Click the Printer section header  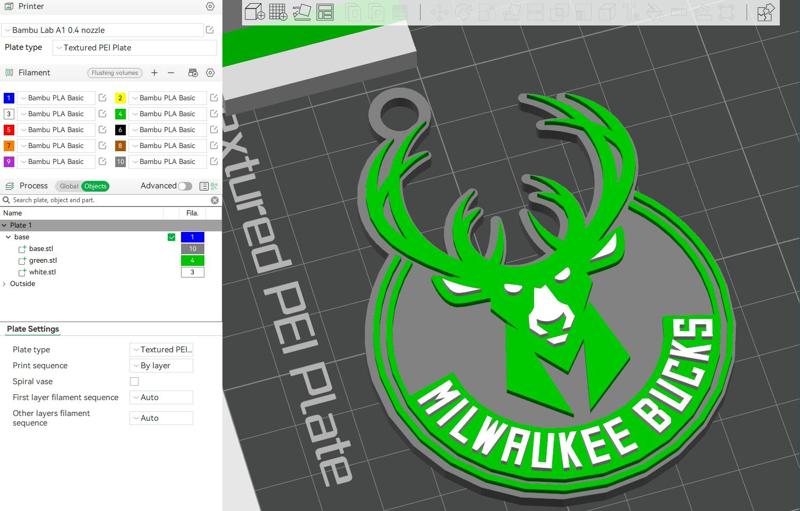pos(31,6)
